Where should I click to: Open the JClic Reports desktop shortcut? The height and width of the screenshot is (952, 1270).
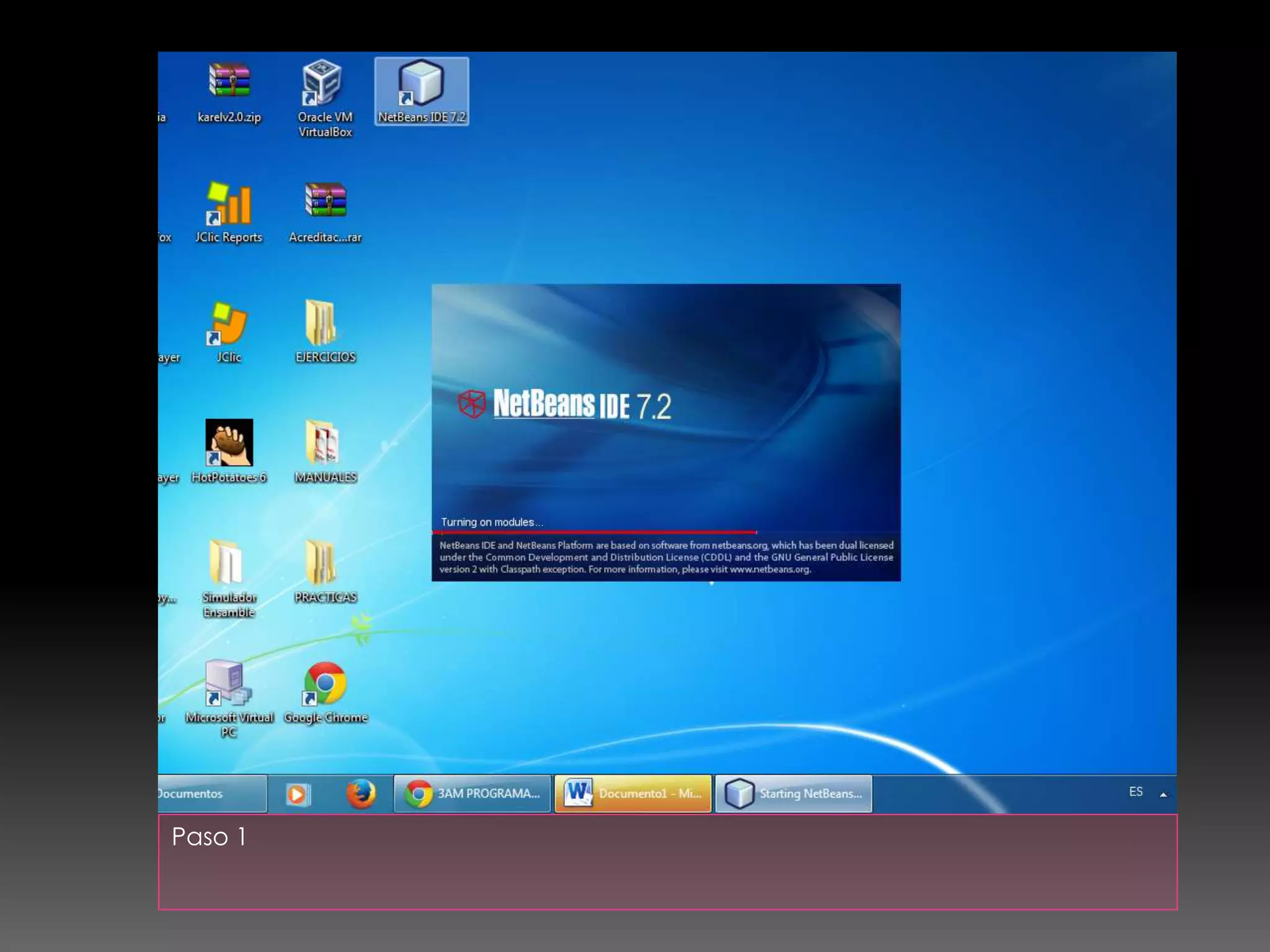(x=229, y=204)
